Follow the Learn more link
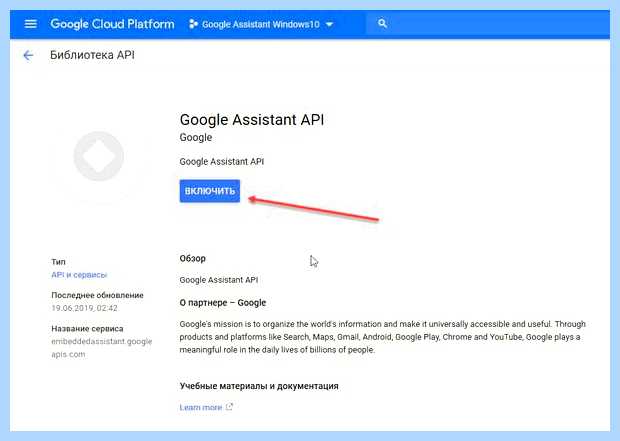The width and height of the screenshot is (620, 441). (200, 407)
